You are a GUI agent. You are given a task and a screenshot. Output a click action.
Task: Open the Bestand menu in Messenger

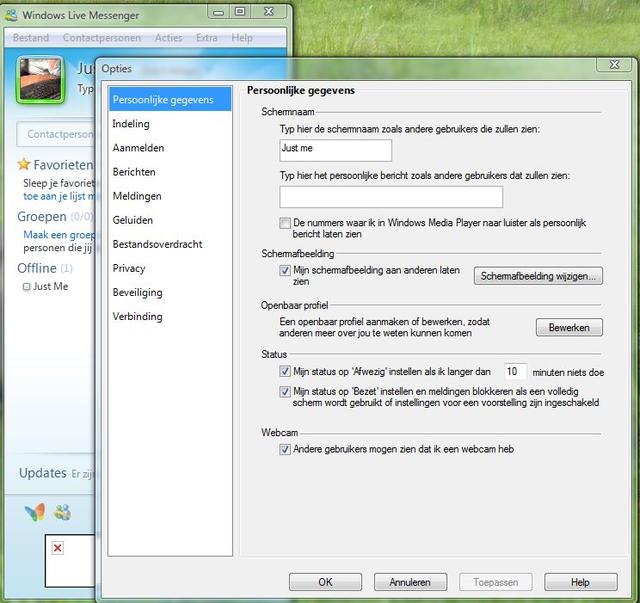tap(31, 38)
